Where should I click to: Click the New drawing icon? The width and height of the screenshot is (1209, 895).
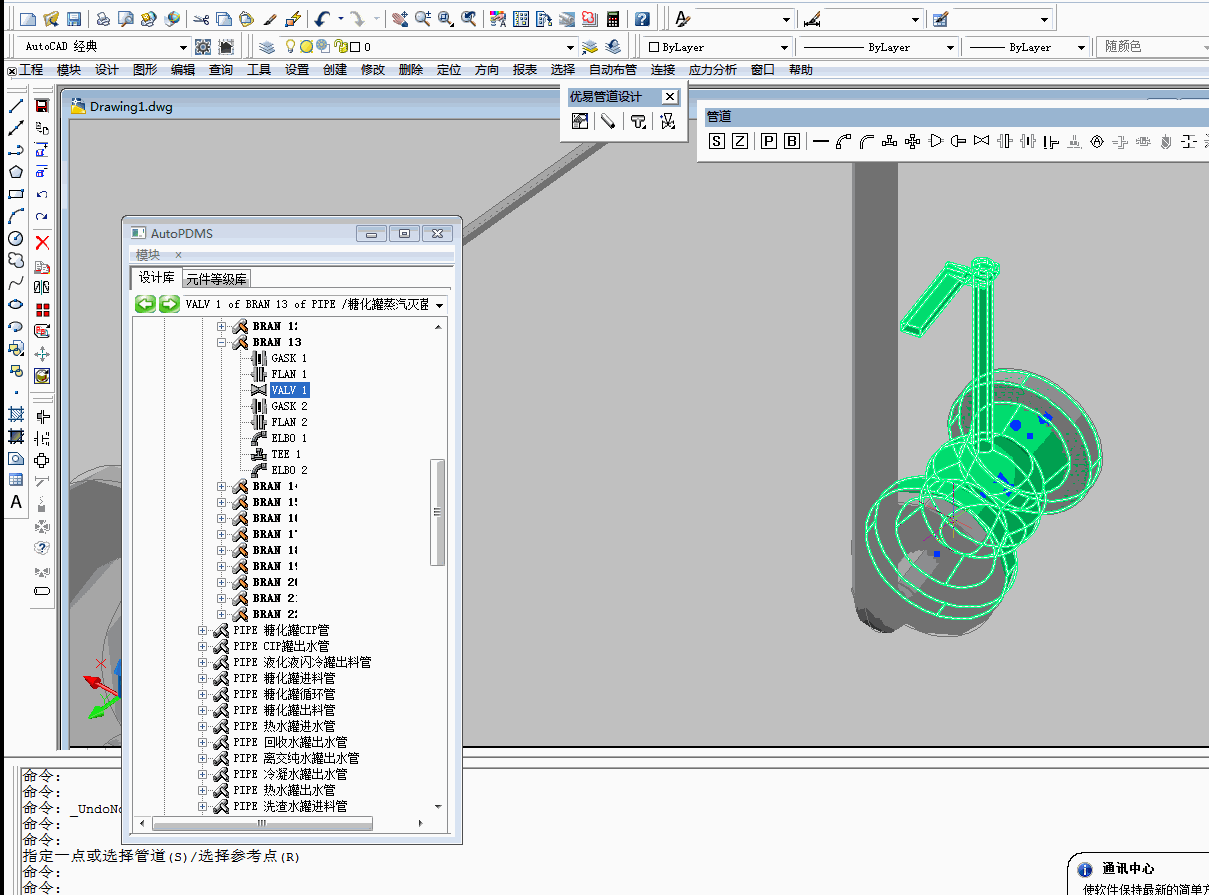pos(28,19)
